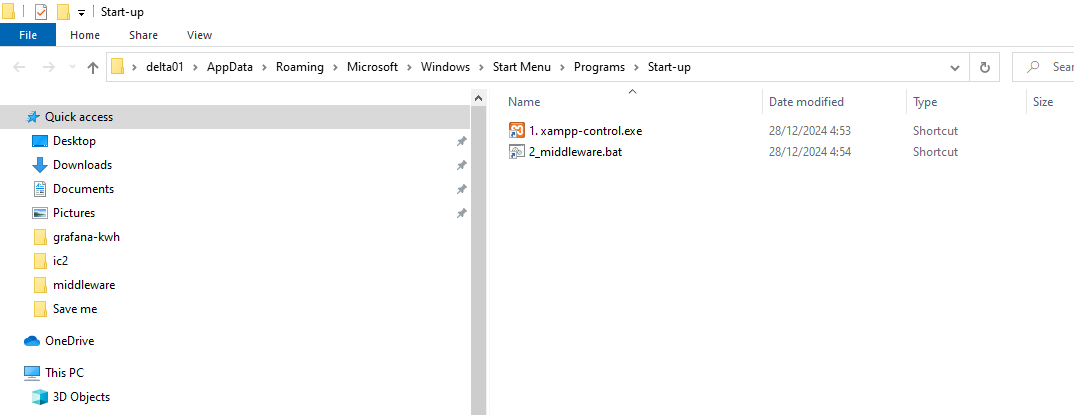
Task: Click the New Folder icon in title bar
Action: point(63,12)
